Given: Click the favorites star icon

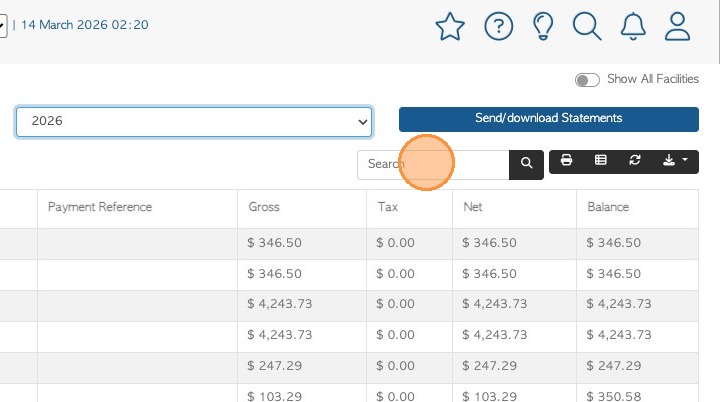Looking at the screenshot, I should (451, 27).
